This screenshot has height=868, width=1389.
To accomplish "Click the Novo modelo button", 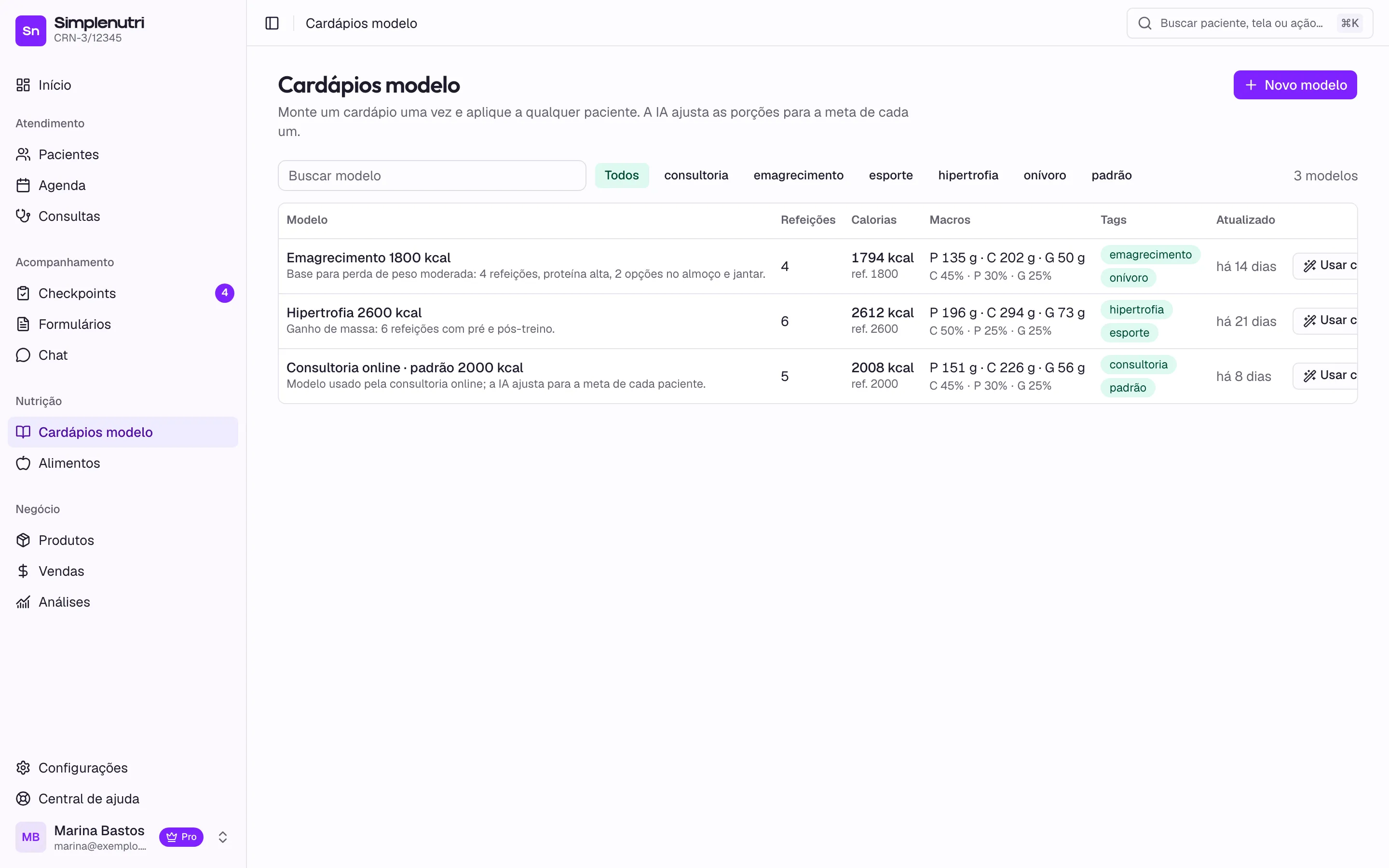I will coord(1295,85).
